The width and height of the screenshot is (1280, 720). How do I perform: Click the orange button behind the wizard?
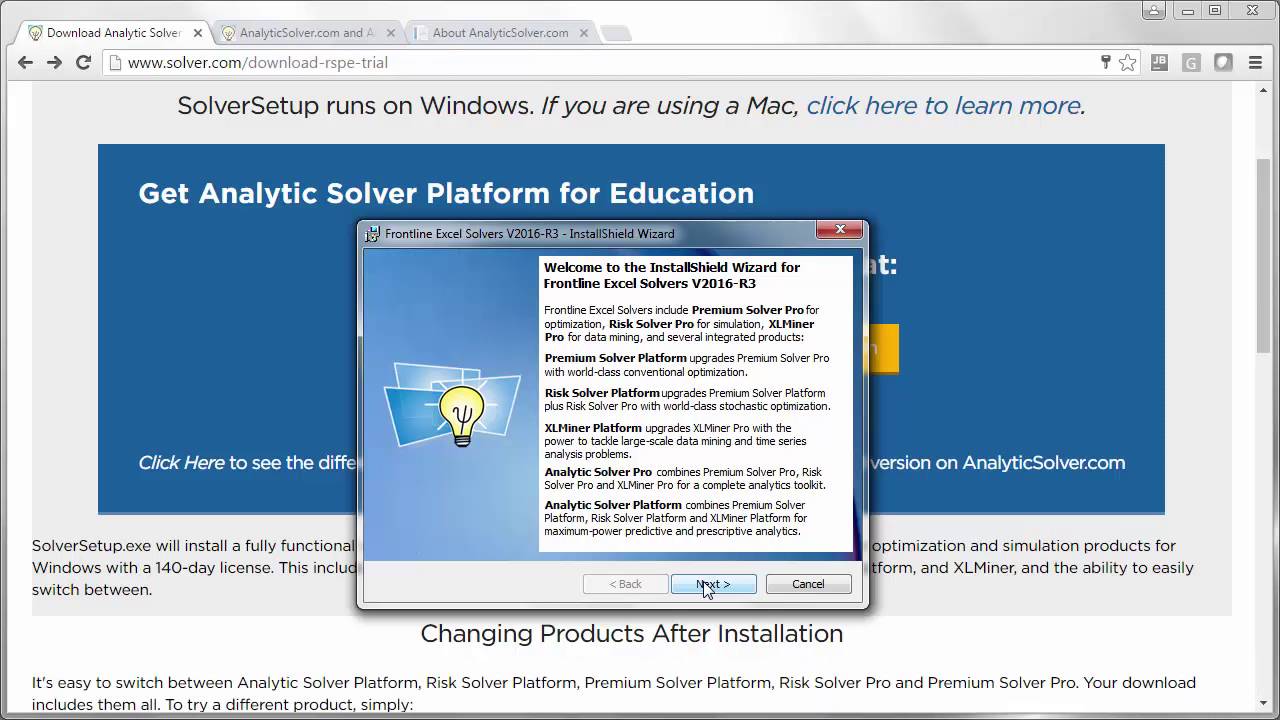[883, 348]
